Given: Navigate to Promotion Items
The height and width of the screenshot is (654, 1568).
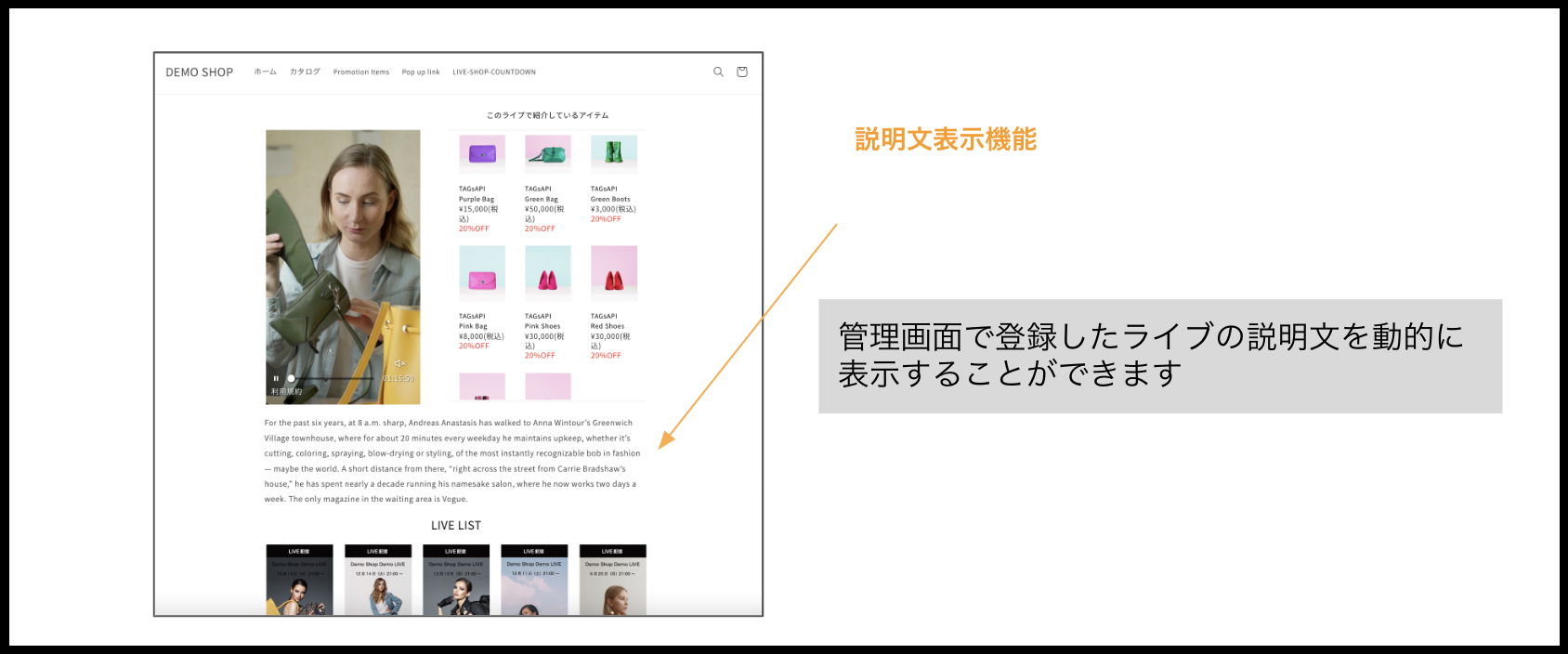Looking at the screenshot, I should tap(361, 72).
